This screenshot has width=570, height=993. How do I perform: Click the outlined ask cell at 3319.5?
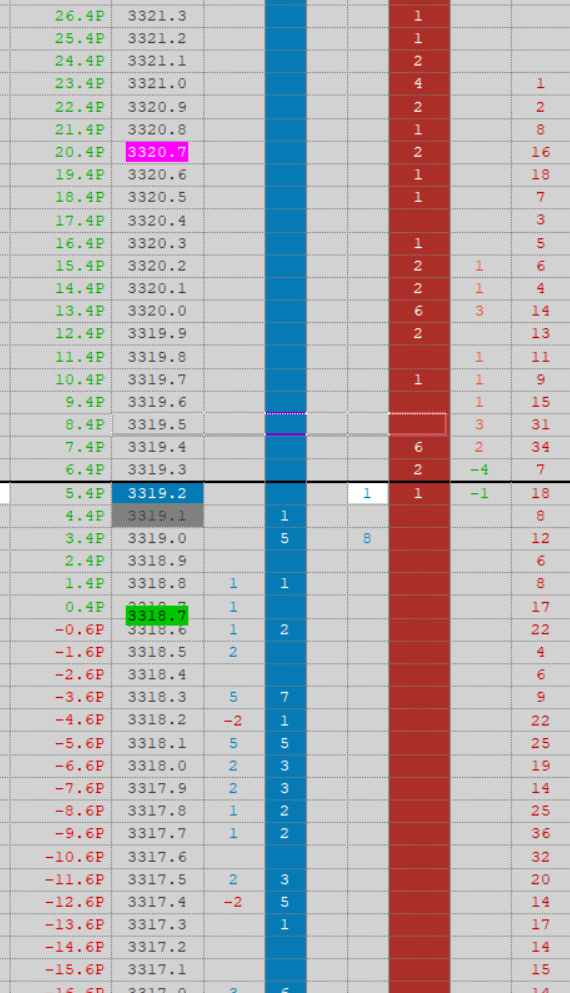pos(418,424)
